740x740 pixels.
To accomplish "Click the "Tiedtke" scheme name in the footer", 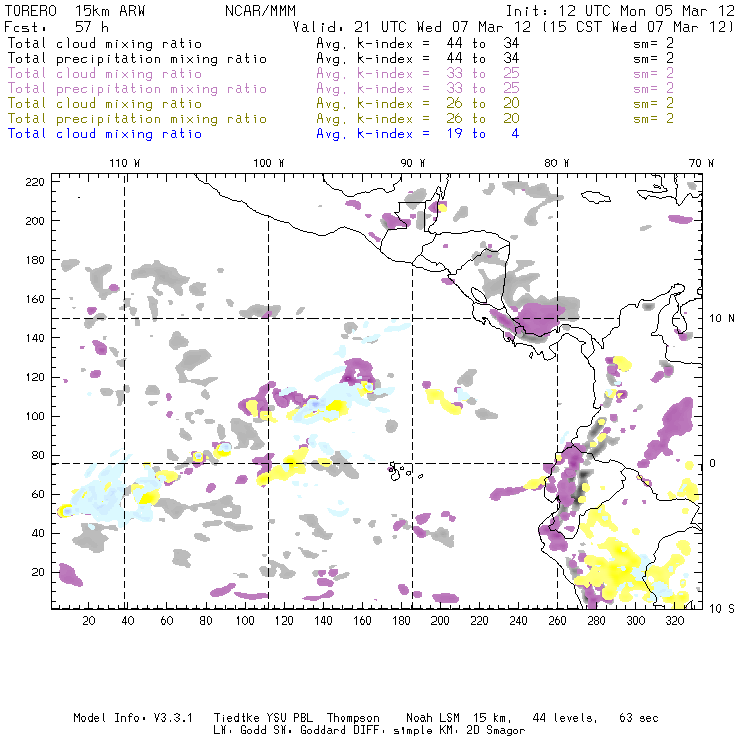I will coord(236,718).
